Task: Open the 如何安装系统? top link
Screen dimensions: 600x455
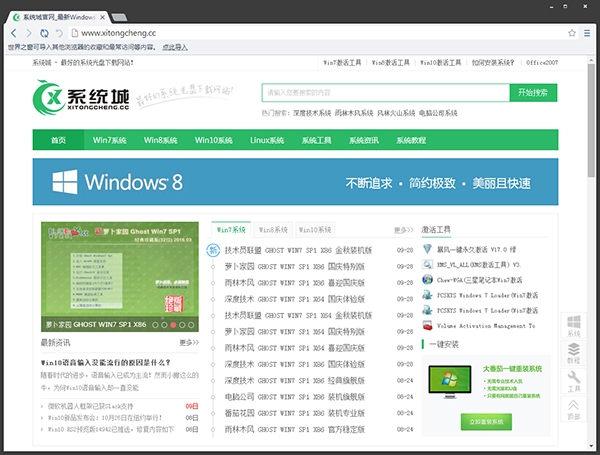Action: pos(493,62)
